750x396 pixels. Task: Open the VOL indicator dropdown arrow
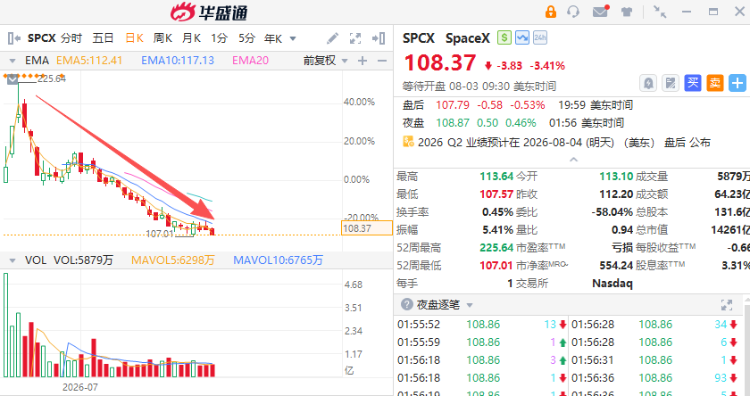click(12, 260)
